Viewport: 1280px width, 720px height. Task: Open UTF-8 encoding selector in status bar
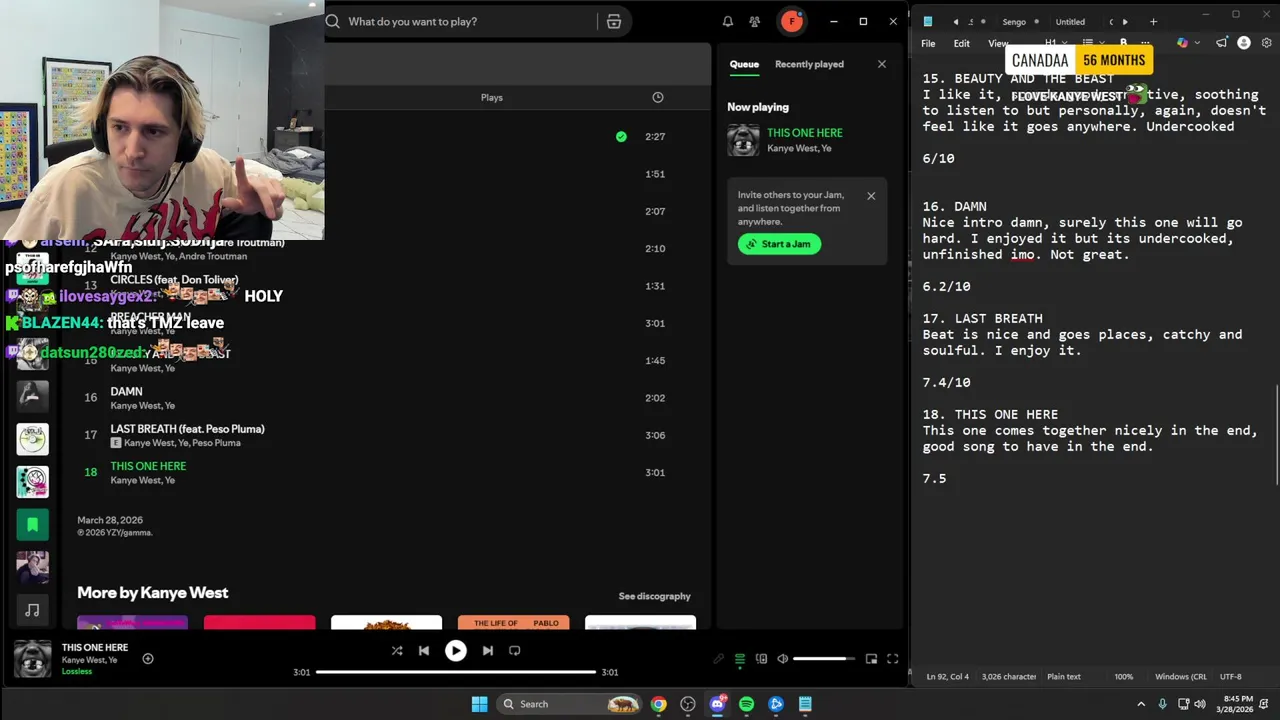pos(1231,676)
